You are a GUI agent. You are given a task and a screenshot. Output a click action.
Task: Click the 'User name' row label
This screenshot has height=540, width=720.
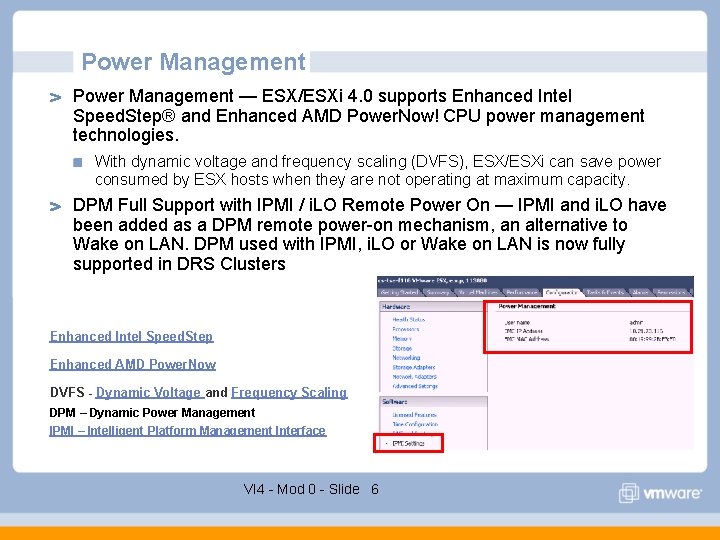pos(517,323)
